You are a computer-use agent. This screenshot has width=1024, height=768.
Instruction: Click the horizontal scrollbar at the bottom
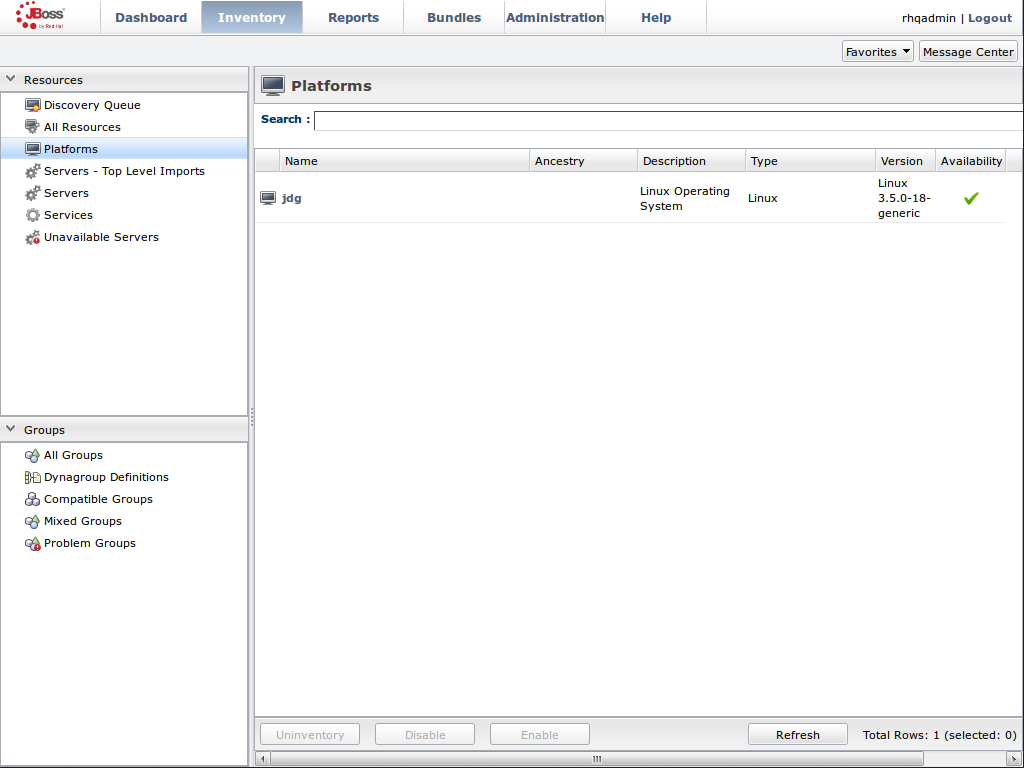[x=597, y=759]
